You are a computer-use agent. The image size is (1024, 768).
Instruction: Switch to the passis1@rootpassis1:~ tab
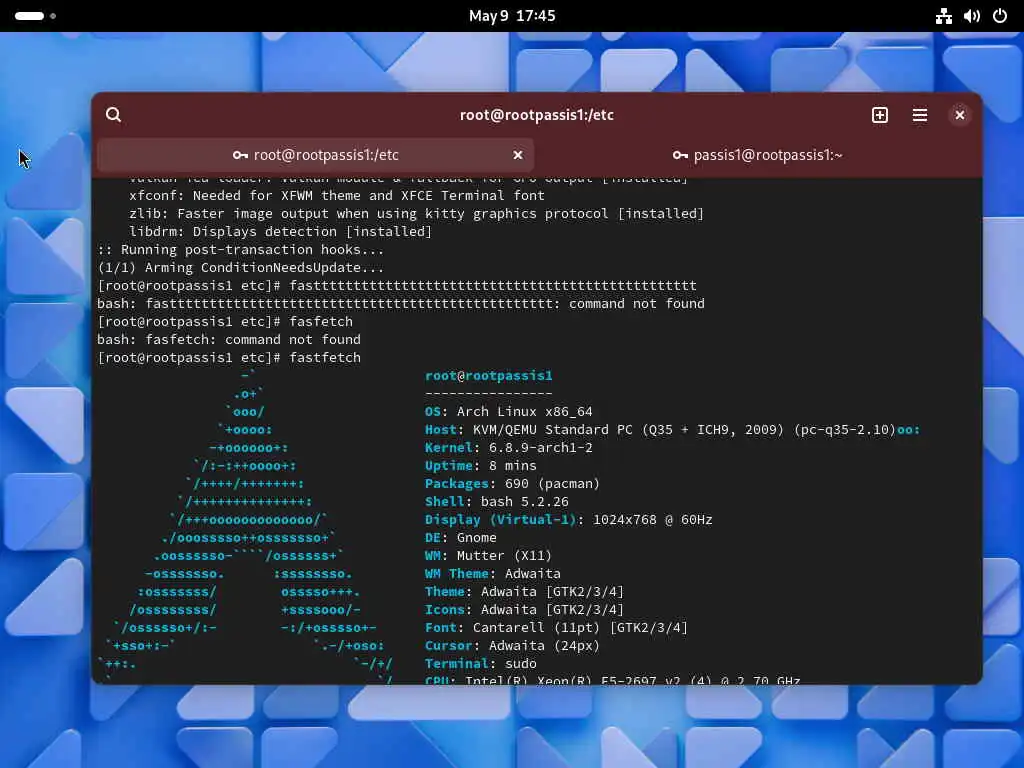758,155
